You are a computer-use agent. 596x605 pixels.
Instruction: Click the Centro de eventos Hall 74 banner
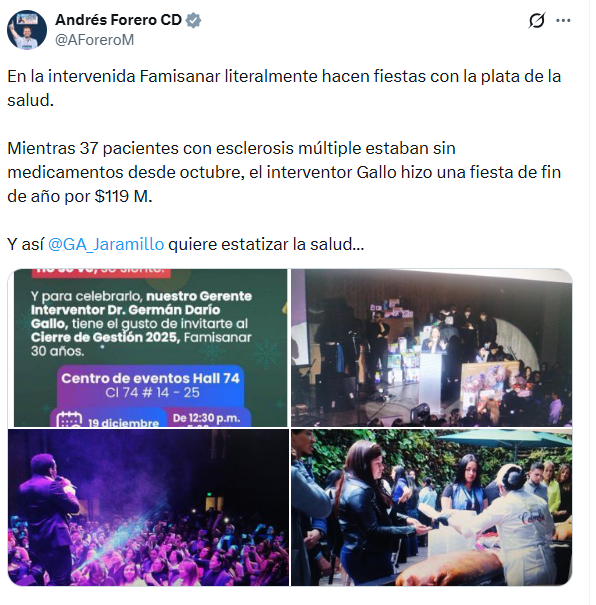tap(150, 385)
